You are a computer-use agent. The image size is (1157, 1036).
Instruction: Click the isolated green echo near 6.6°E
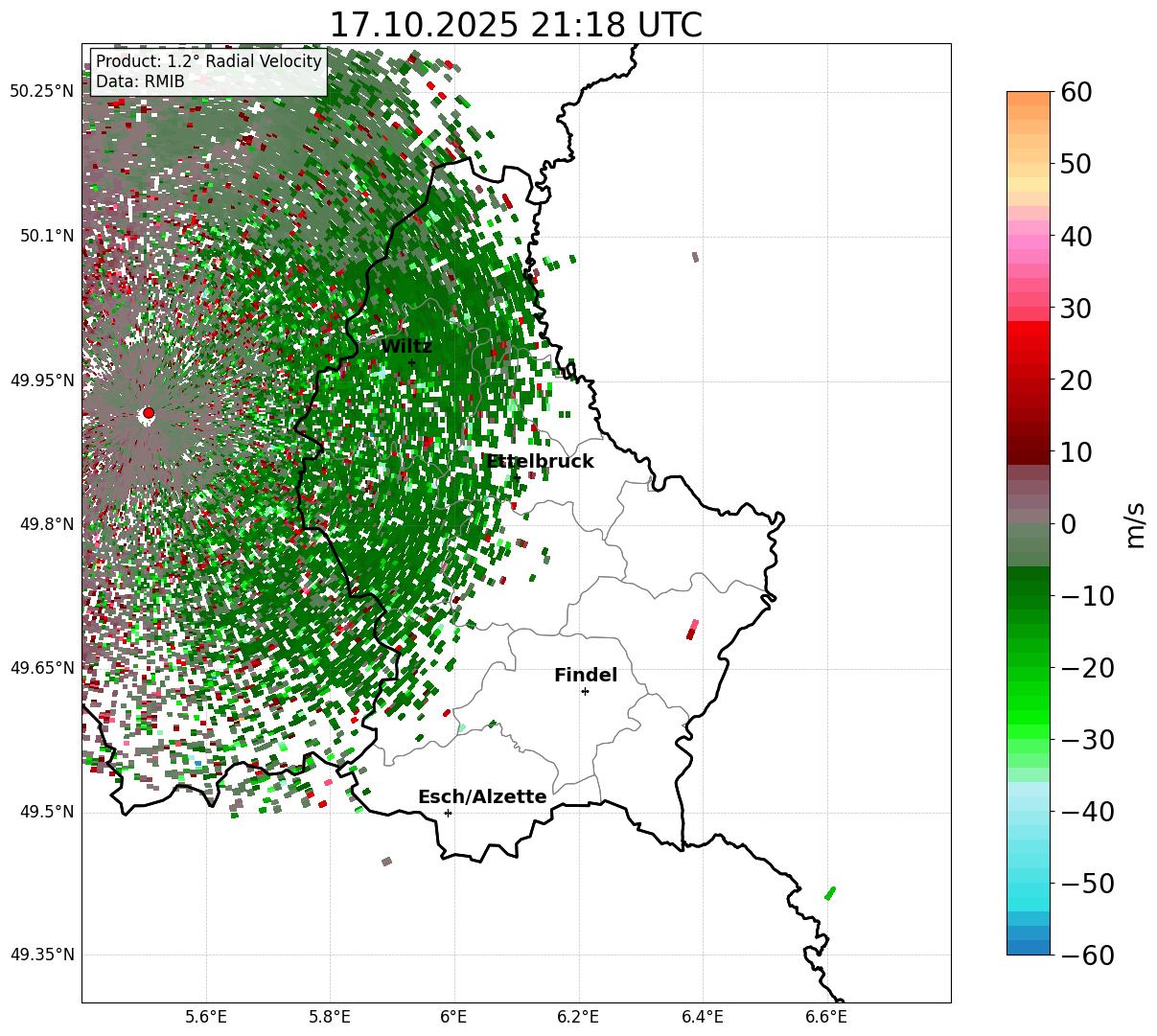(830, 893)
